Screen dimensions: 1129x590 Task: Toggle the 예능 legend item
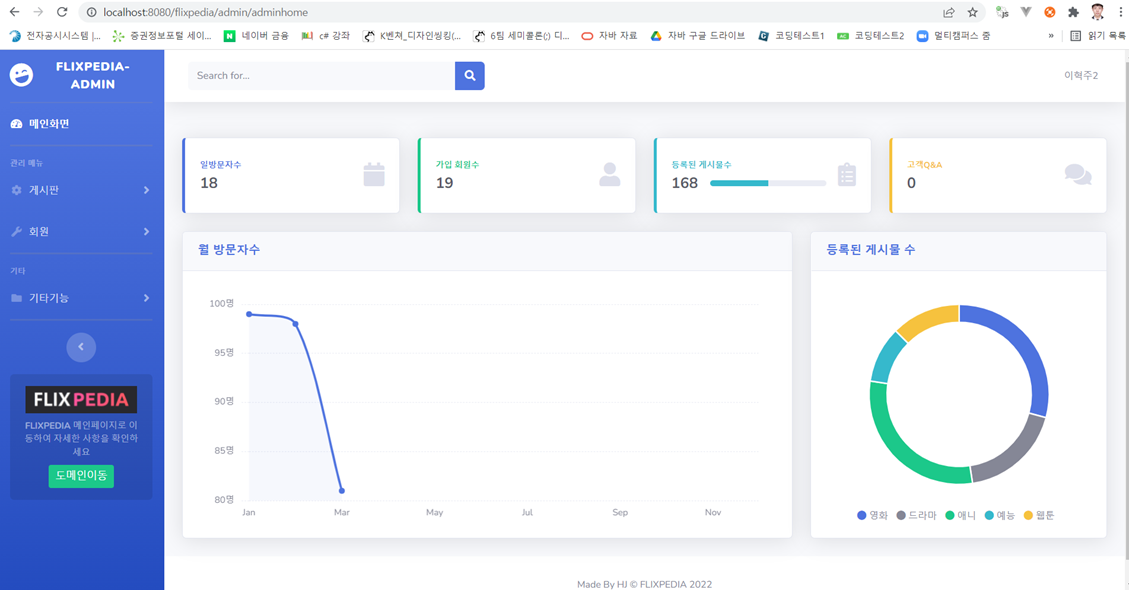tap(999, 515)
